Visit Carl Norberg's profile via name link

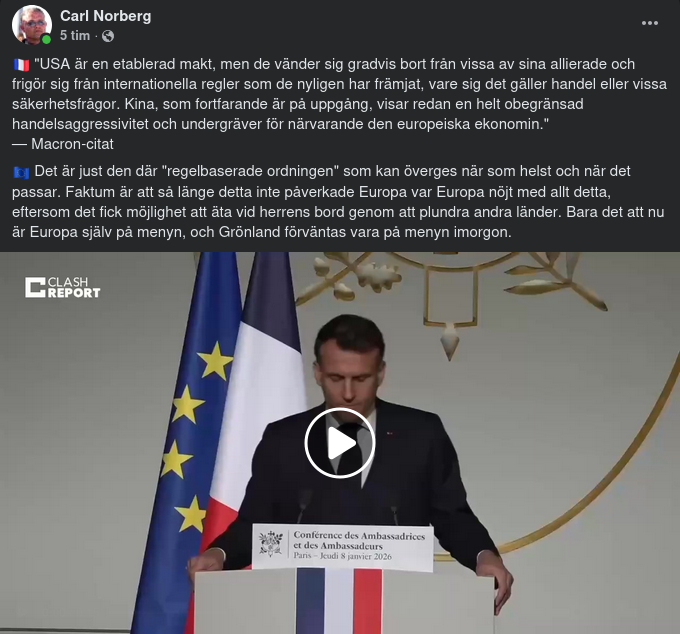click(105, 16)
